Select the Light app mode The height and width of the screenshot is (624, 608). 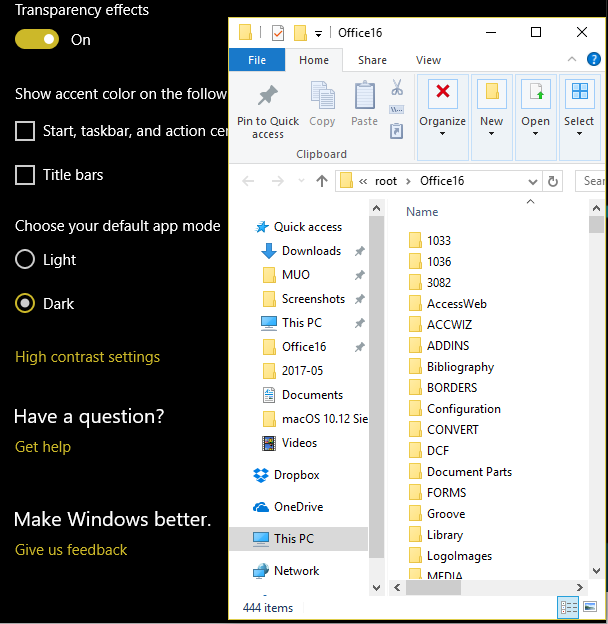click(x=25, y=259)
